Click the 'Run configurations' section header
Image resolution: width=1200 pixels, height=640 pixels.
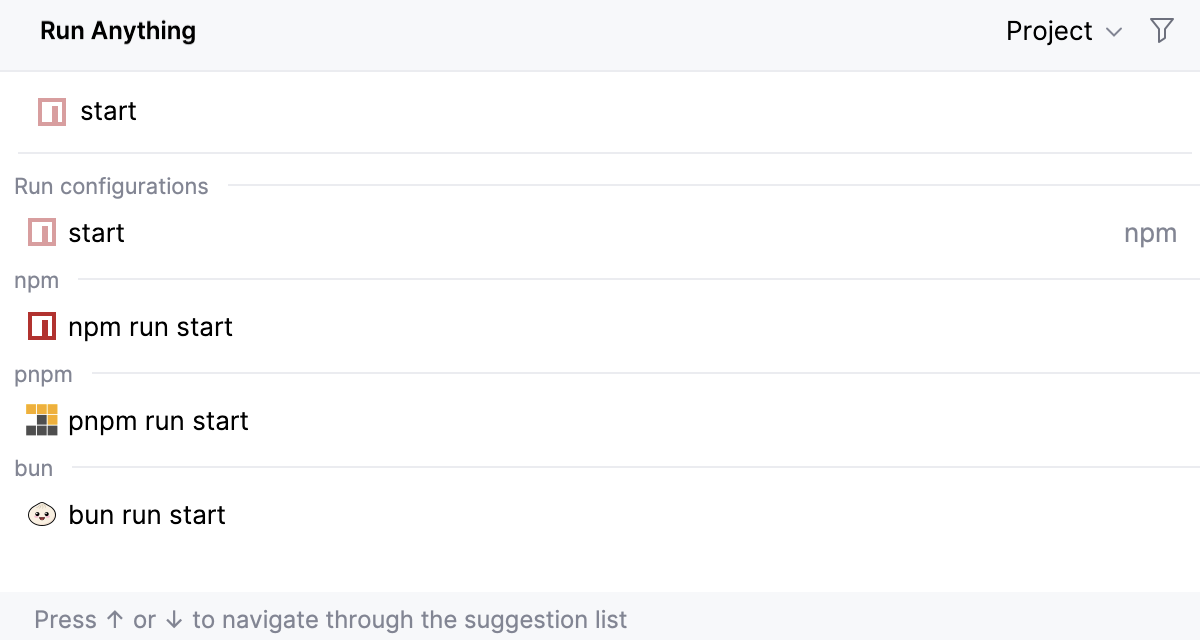111,186
